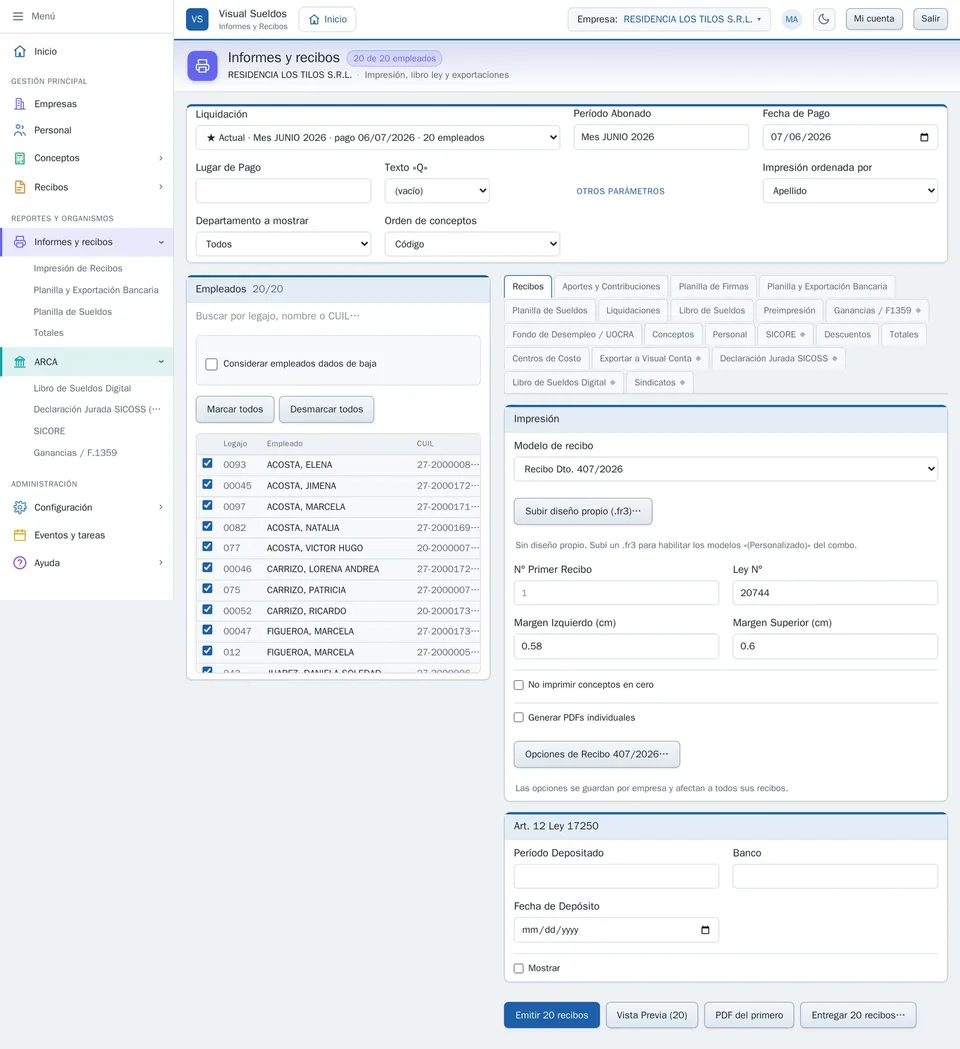Image resolution: width=960 pixels, height=1049 pixels.
Task: Click the OTROS PARÁMETROS link
Action: pyautogui.click(x=621, y=191)
